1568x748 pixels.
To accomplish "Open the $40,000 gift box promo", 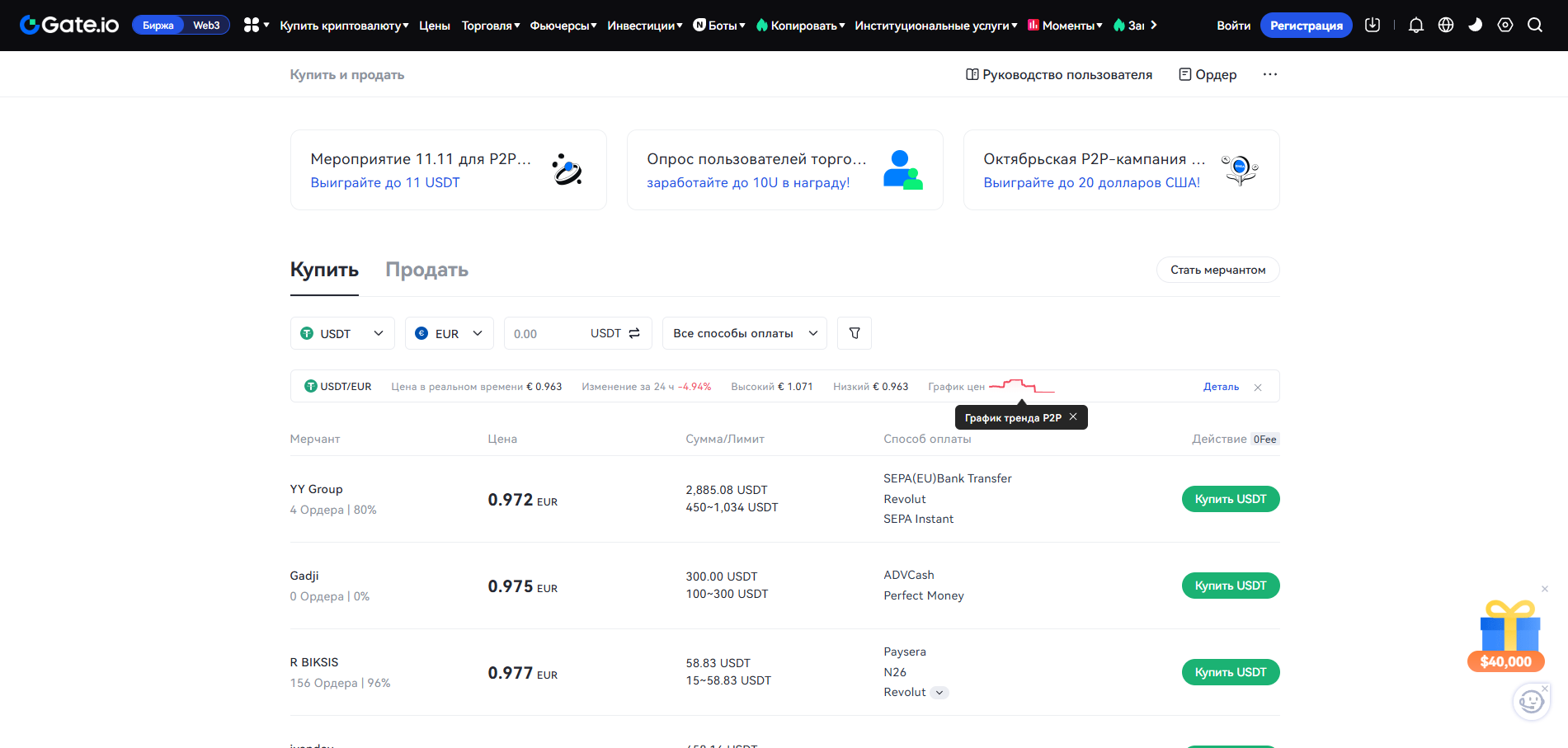I will [x=1507, y=636].
